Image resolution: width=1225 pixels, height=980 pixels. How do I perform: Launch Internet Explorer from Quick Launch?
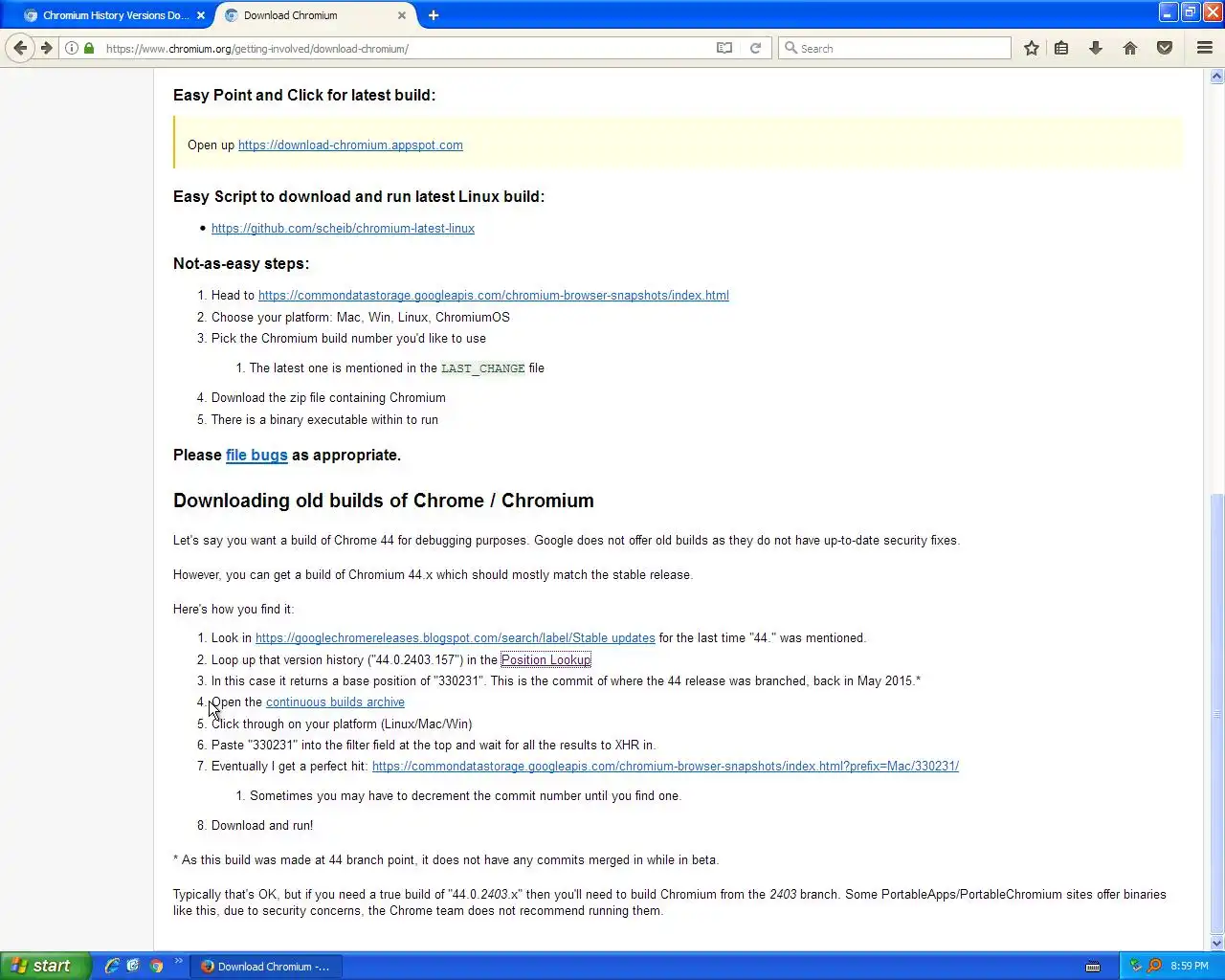[x=112, y=966]
